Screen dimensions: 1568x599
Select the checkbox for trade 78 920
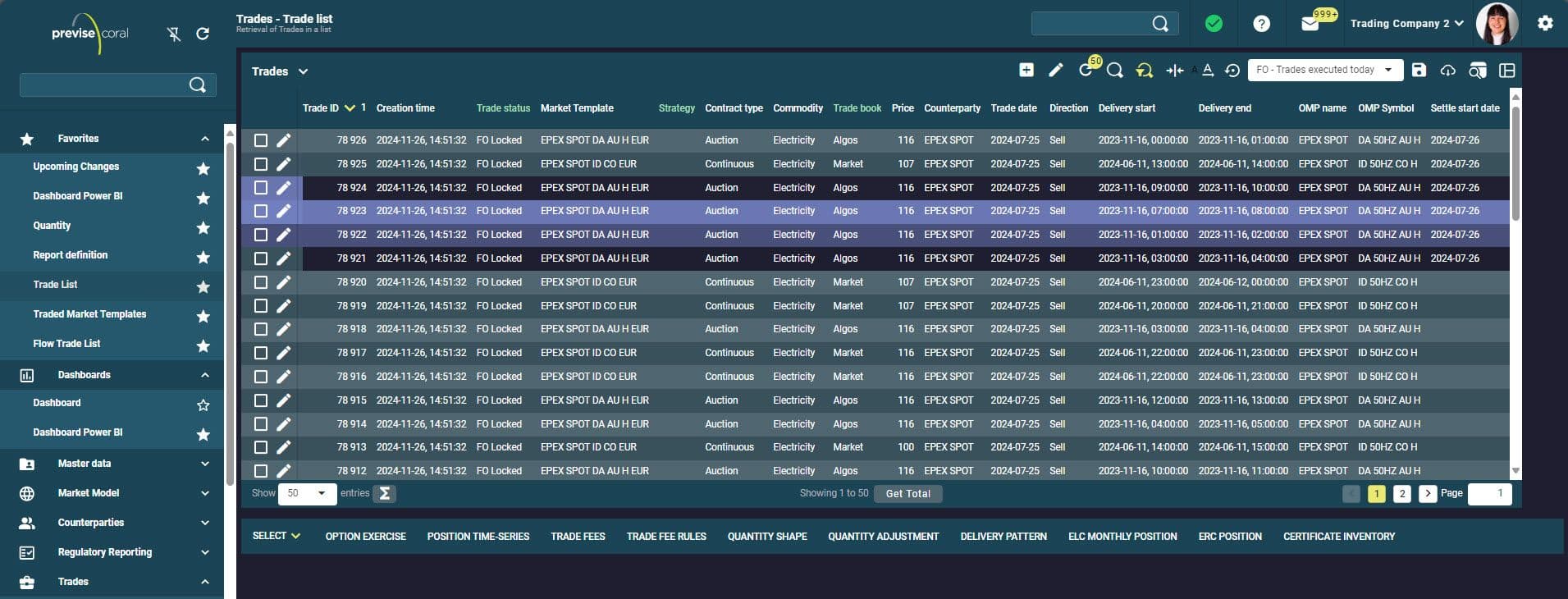coord(261,282)
